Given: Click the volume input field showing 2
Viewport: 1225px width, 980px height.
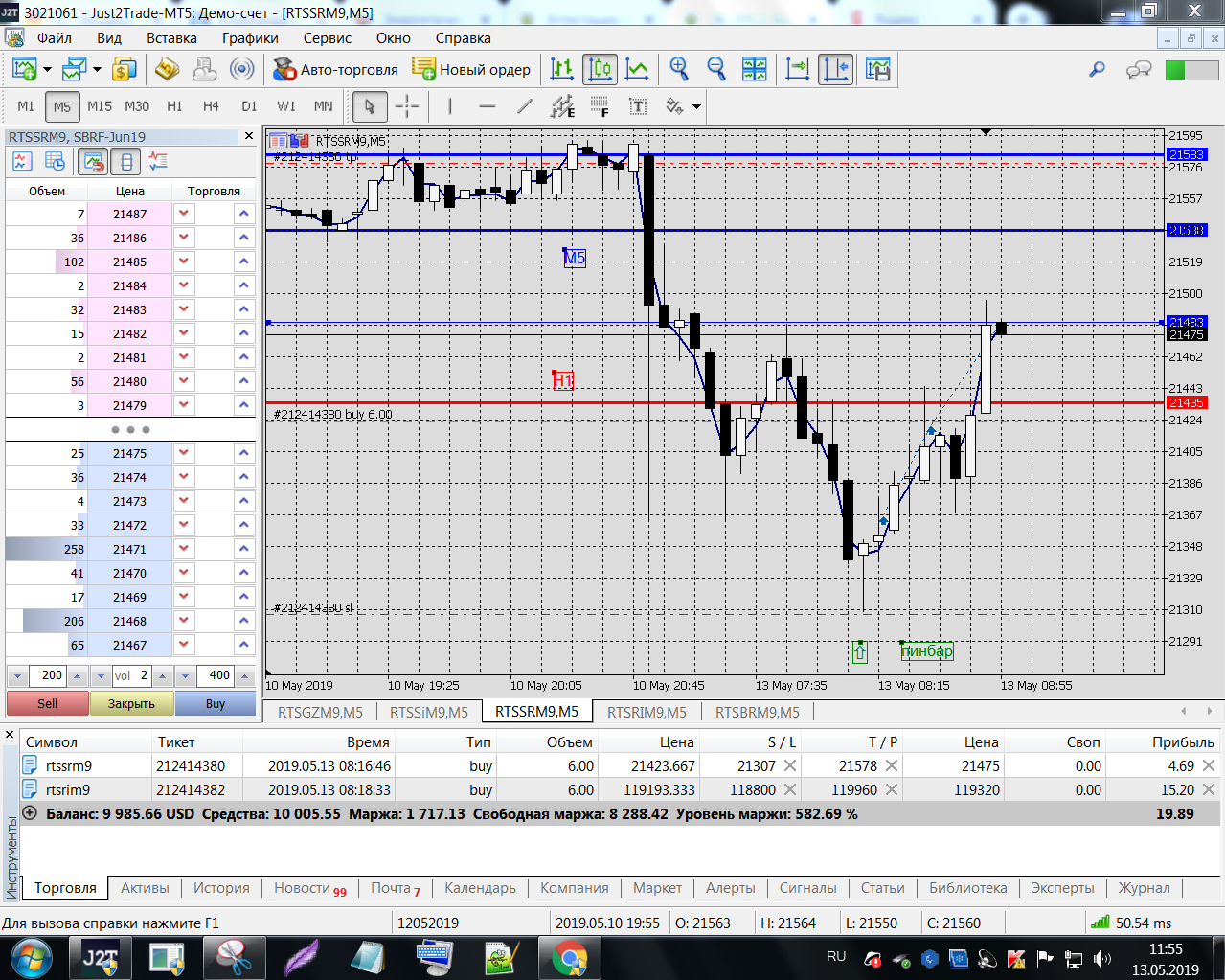Looking at the screenshot, I should pos(132,675).
